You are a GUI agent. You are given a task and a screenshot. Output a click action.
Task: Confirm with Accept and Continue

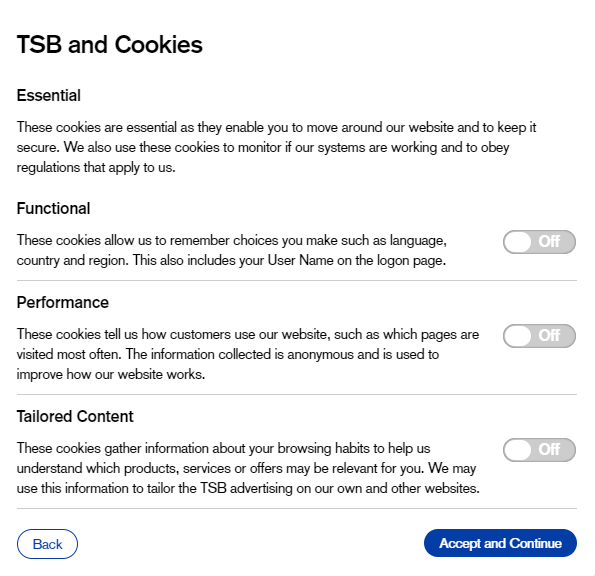click(500, 543)
